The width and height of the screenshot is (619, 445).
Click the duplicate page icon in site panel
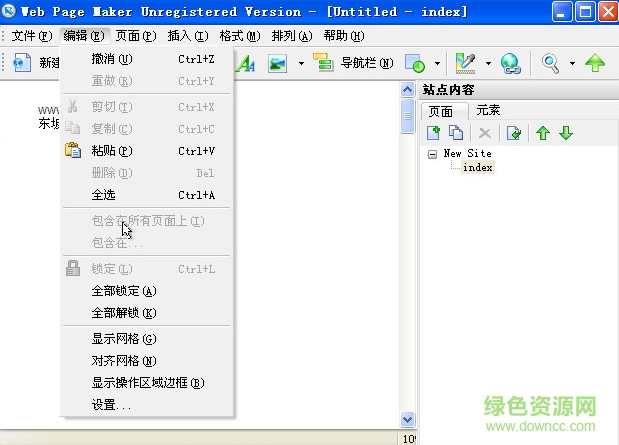[456, 133]
